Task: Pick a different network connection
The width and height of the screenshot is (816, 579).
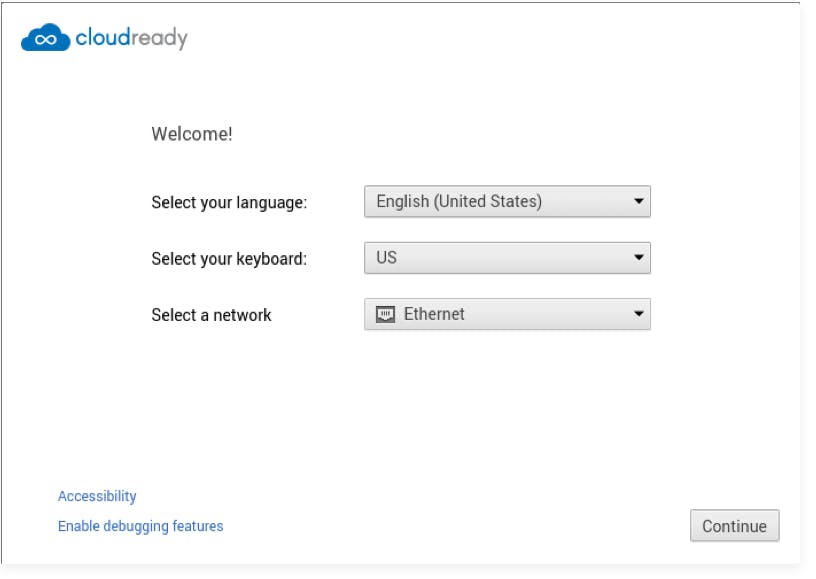Action: 507,314
